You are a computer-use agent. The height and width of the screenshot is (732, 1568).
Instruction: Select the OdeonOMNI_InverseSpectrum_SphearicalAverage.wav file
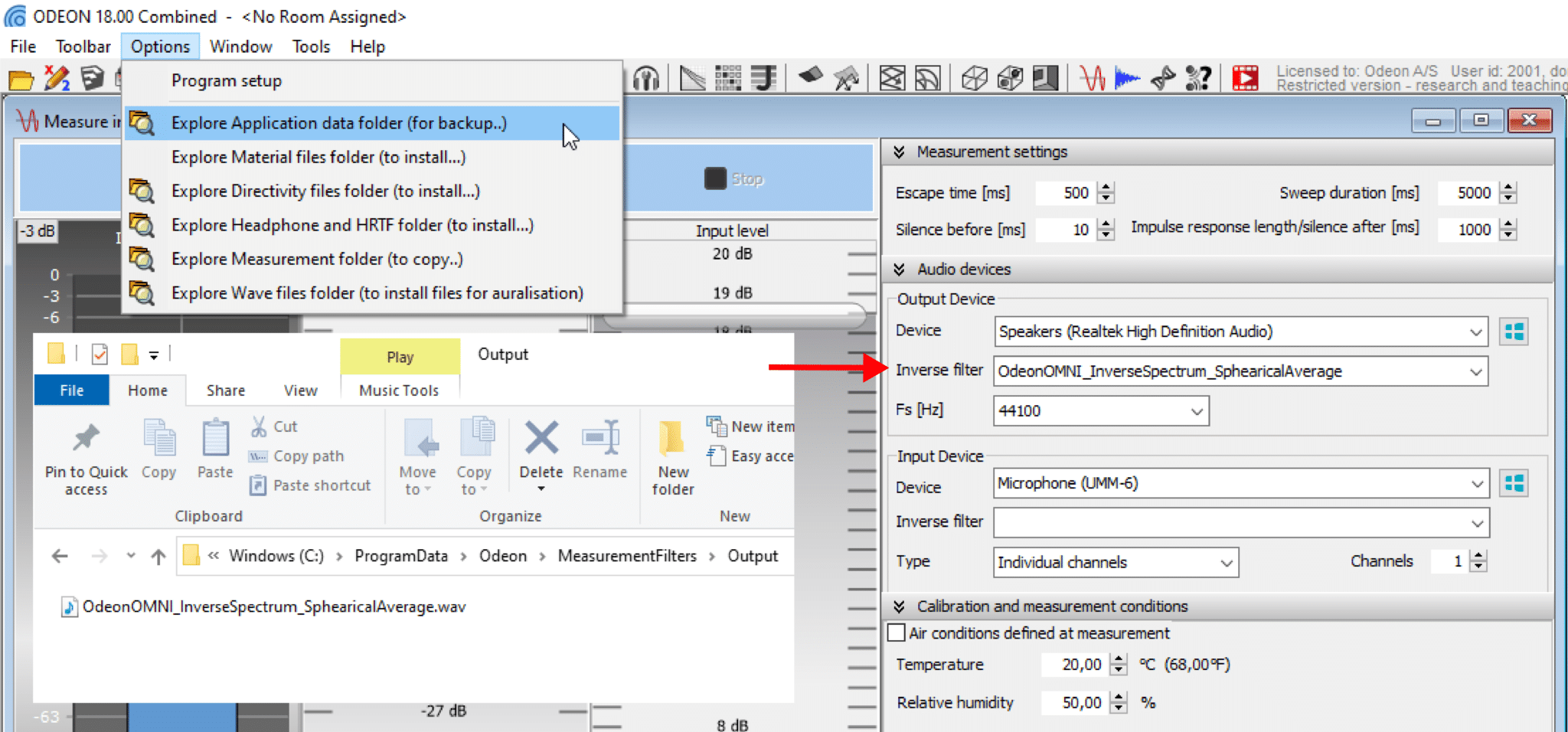pos(273,606)
